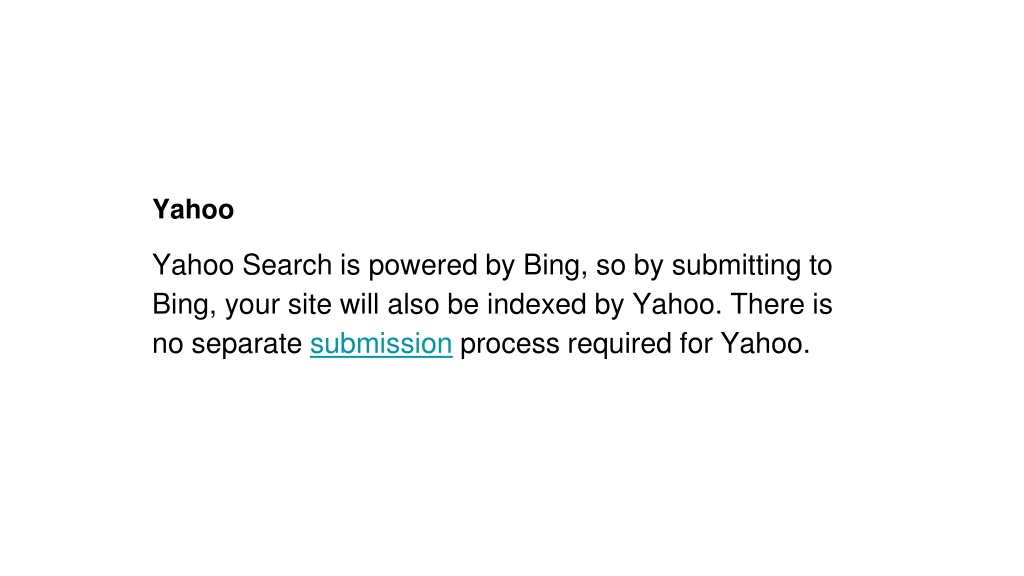This screenshot has width=1024, height=576.
Task: Click the word 'Search' in the paragraph
Action: [287, 265]
